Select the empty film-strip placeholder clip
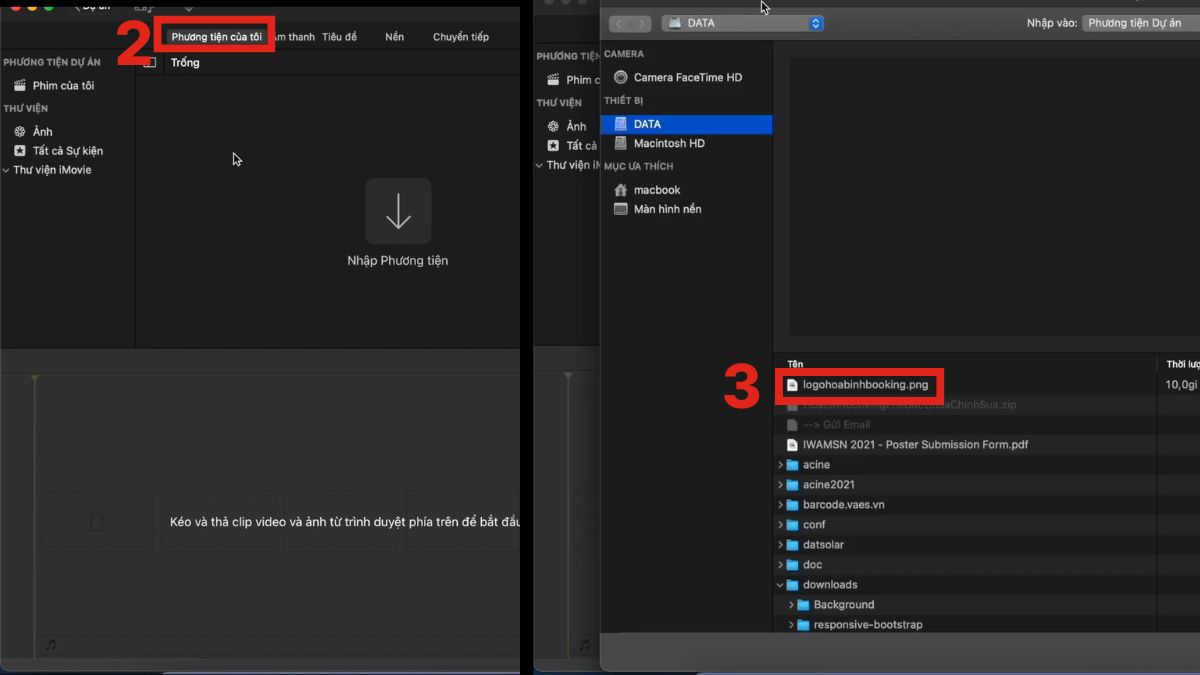Viewport: 1200px width, 675px height. click(96, 522)
